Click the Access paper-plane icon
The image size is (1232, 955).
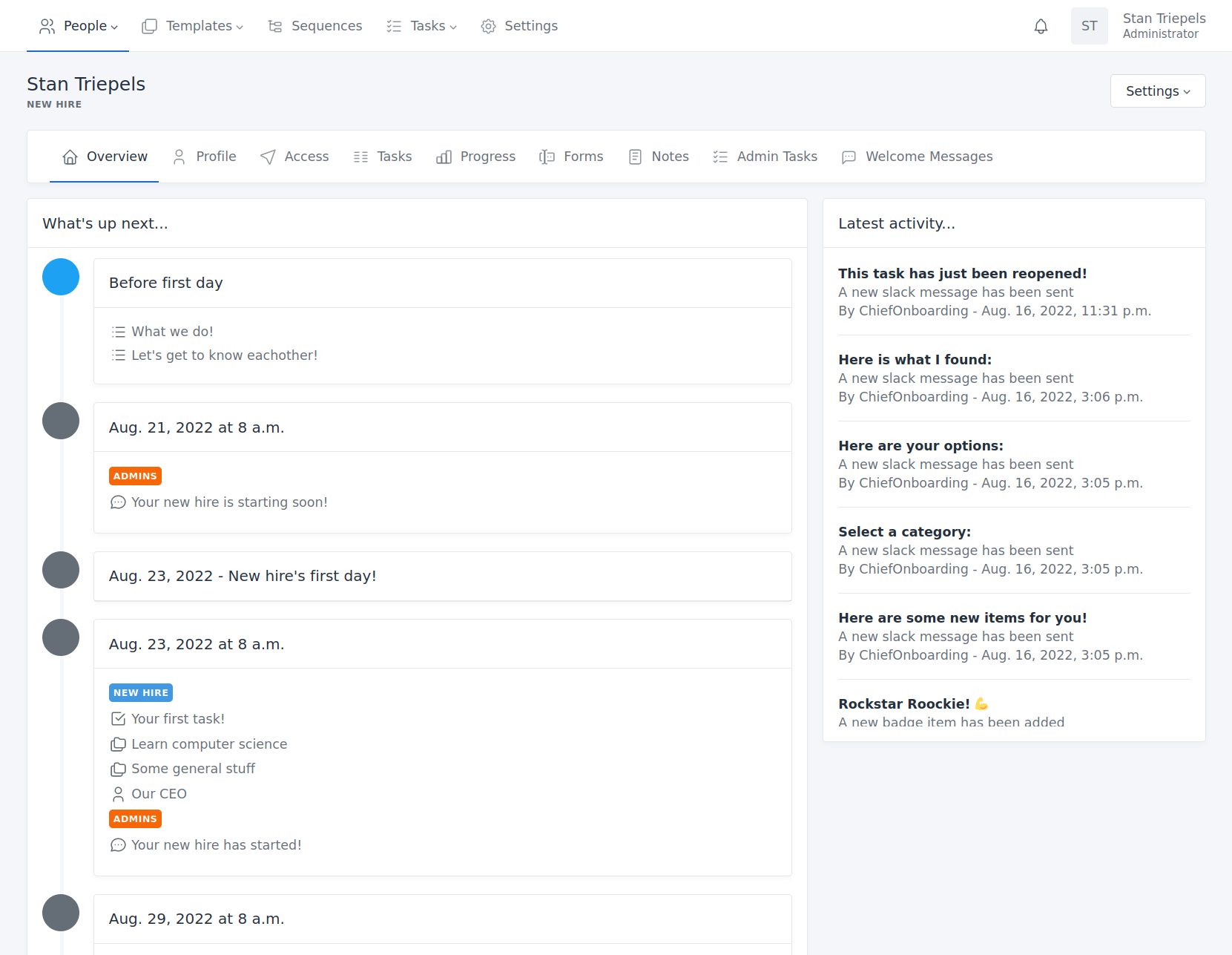point(268,157)
